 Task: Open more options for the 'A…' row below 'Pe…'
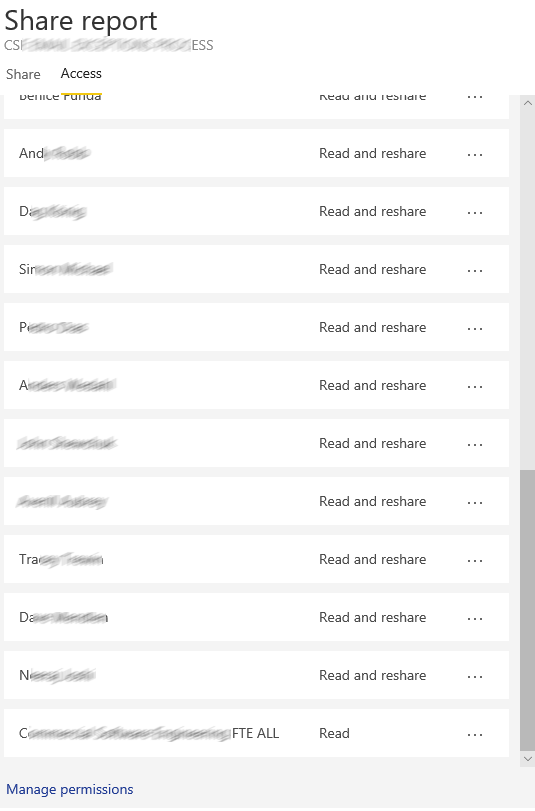click(x=474, y=386)
